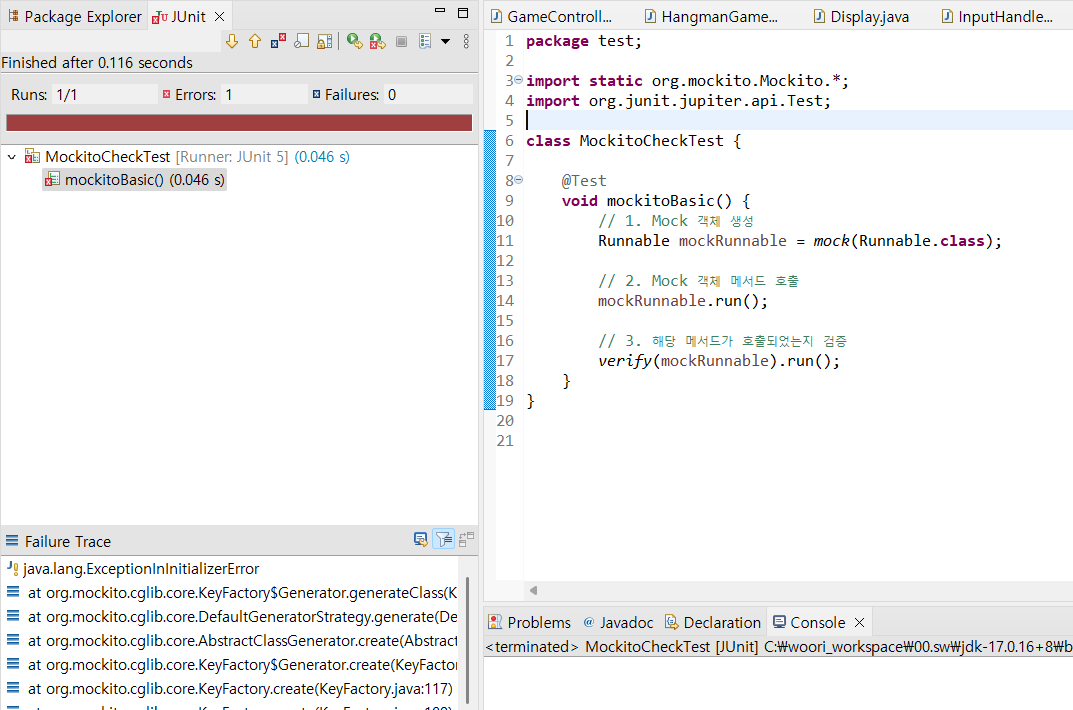Go to Previous Failed Test arrow
The width and height of the screenshot is (1073, 710).
255,41
